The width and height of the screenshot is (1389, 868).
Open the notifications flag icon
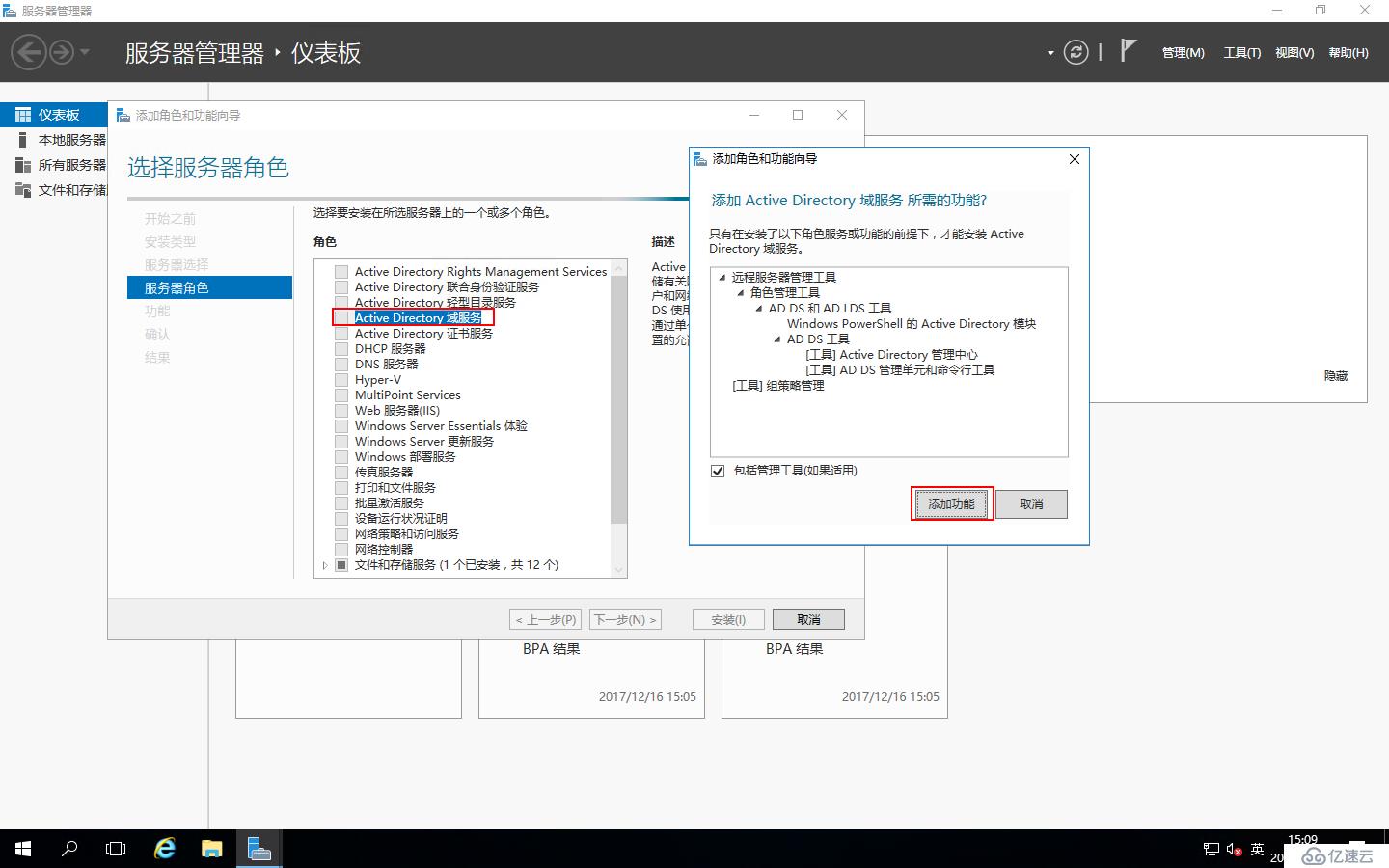point(1129,50)
